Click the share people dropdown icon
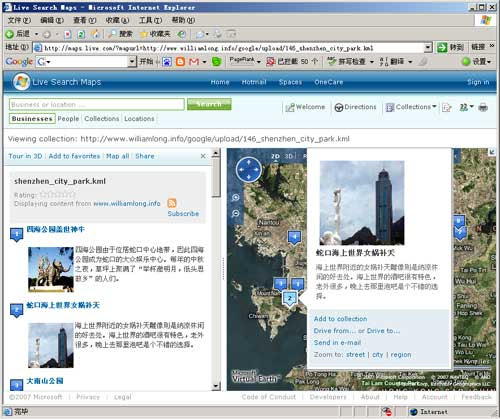Viewport: 500px width, 419px height. pos(466,107)
